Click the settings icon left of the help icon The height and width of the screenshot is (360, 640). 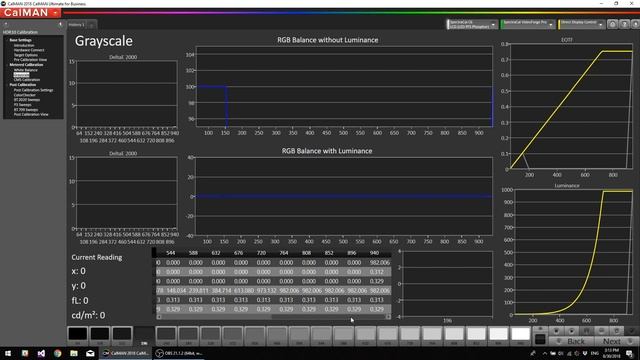click(612, 24)
